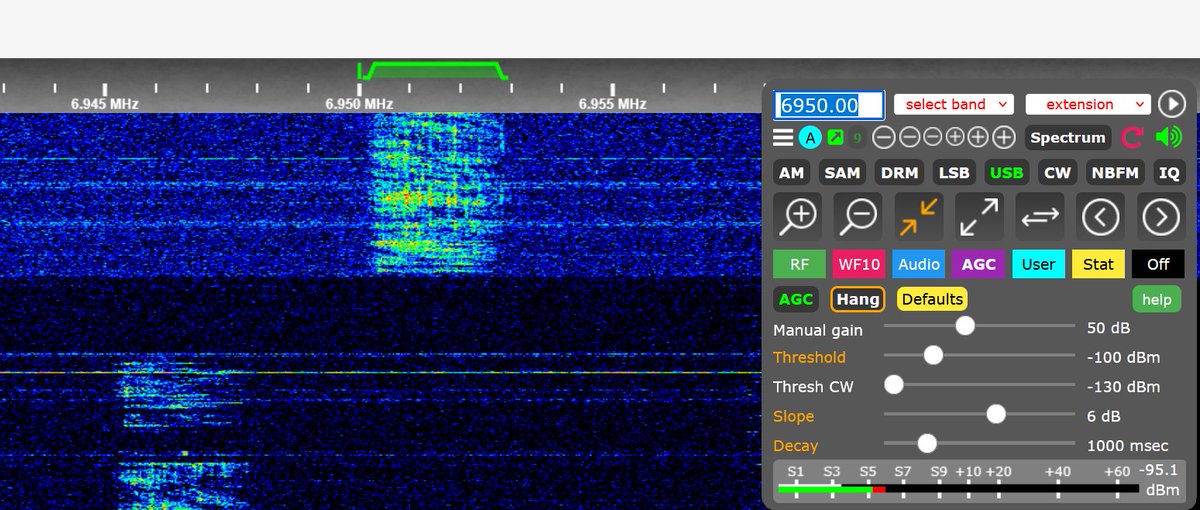The height and width of the screenshot is (510, 1200).
Task: Toggle the Spectrum display button
Action: pyautogui.click(x=1068, y=138)
